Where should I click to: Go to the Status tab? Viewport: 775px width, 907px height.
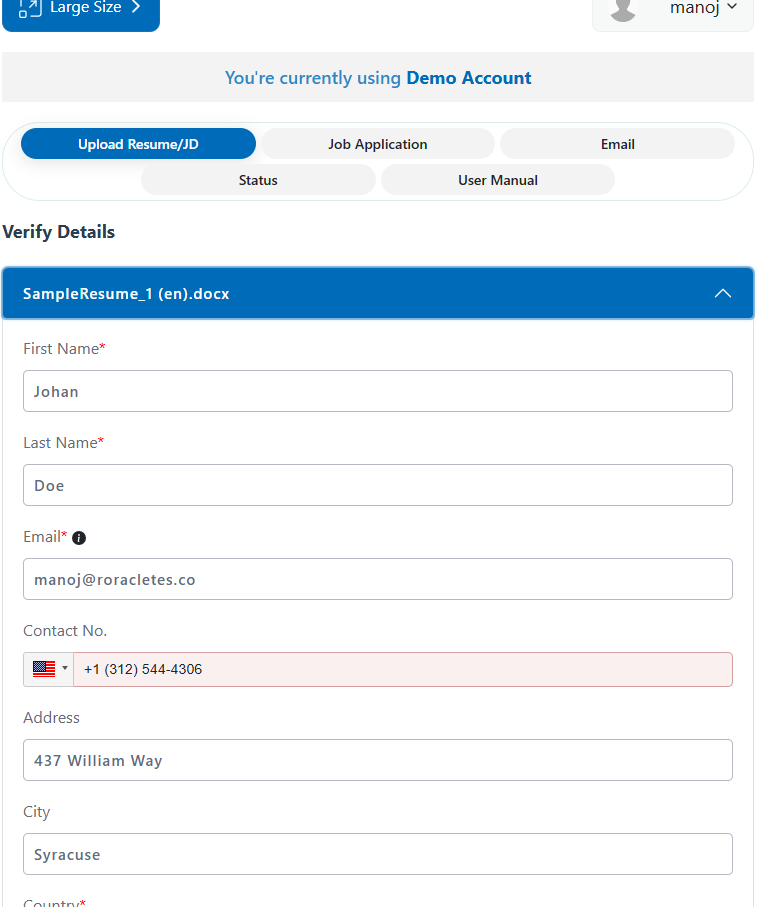coord(258,180)
